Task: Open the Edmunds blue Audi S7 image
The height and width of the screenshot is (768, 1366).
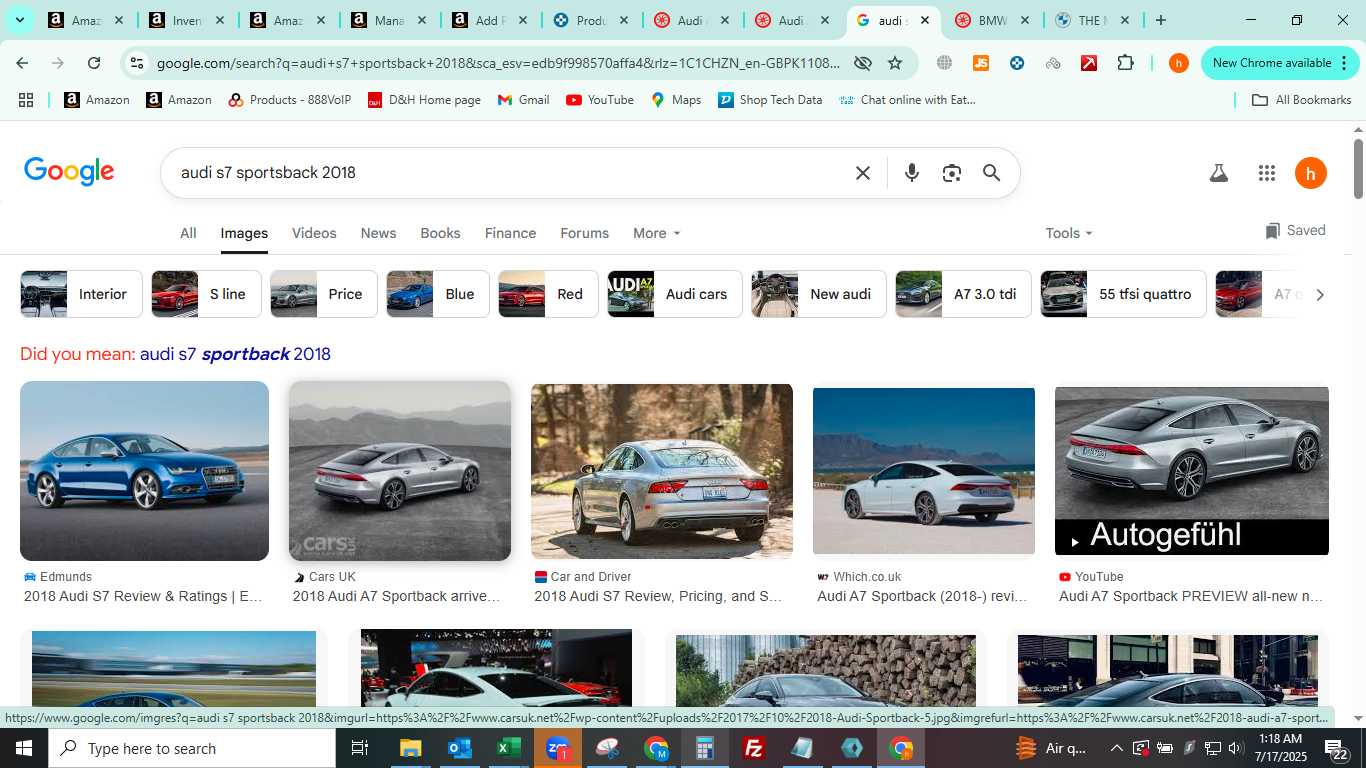Action: [144, 471]
